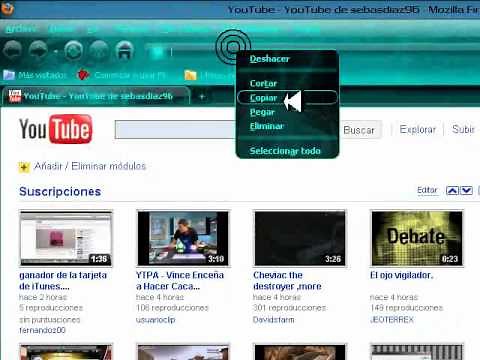Screen dimensions: 480x360
Task: Open the dark video thumbnail 3:26
Action: 300,238
